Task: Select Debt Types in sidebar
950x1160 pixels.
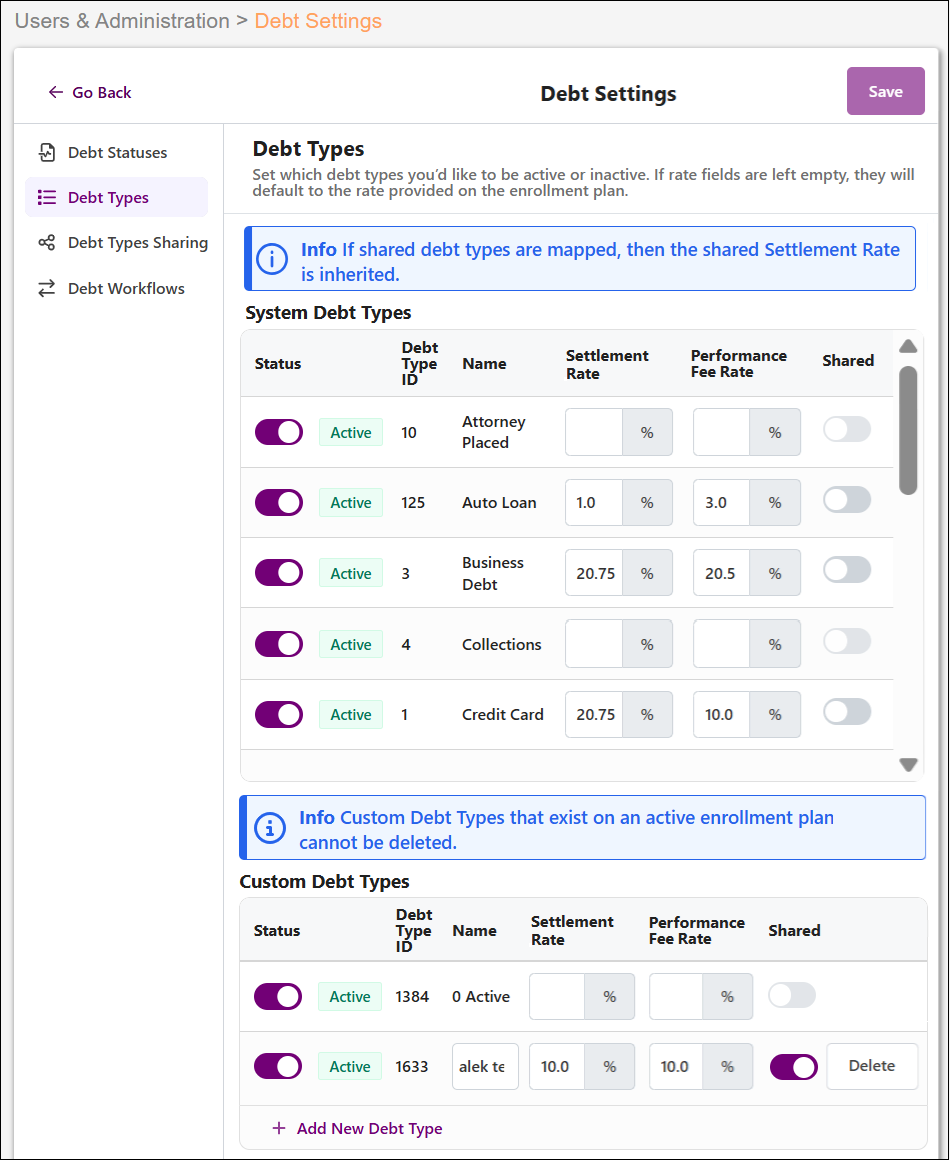Action: pyautogui.click(x=117, y=198)
